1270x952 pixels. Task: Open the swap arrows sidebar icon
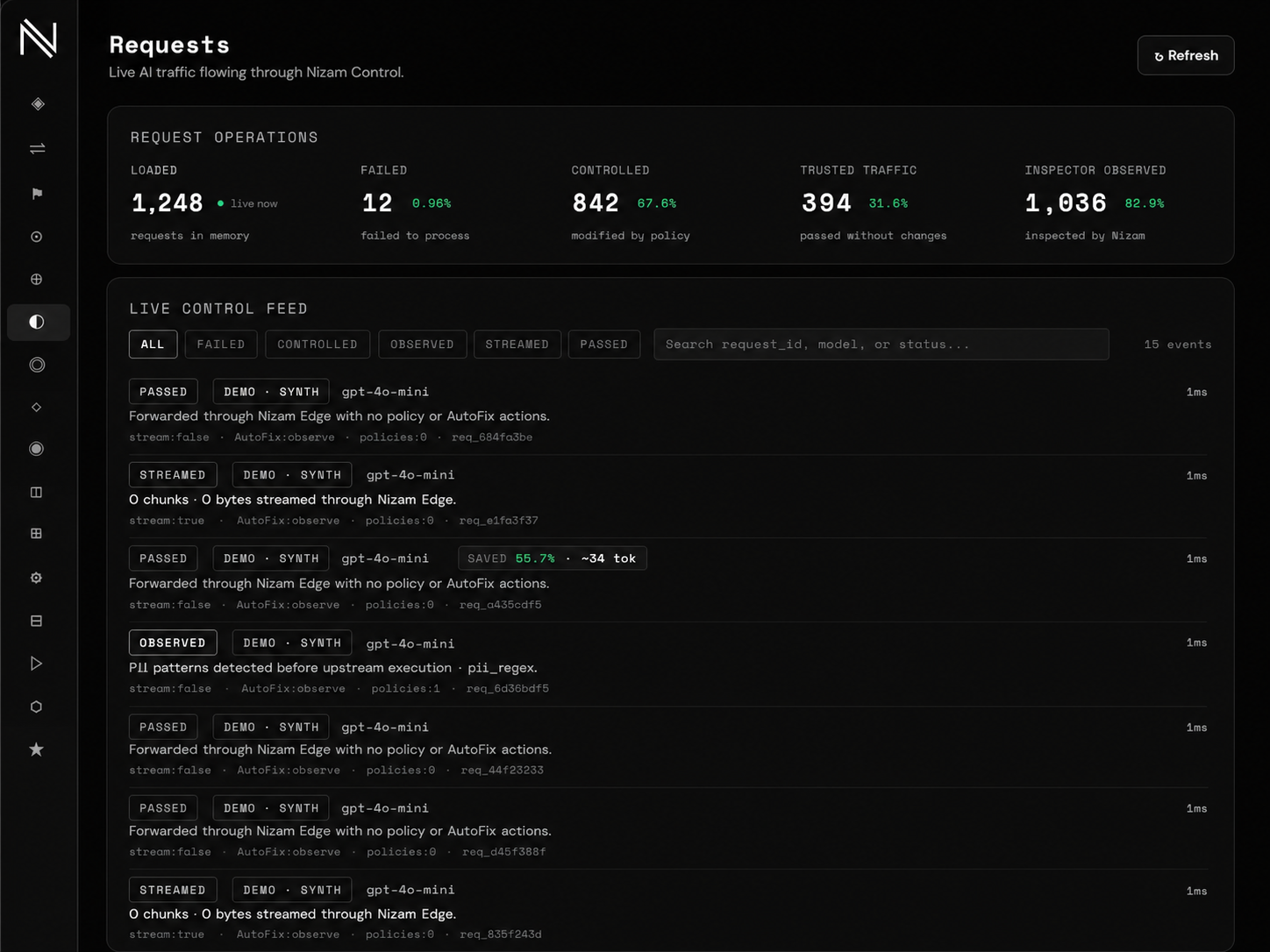tap(38, 148)
